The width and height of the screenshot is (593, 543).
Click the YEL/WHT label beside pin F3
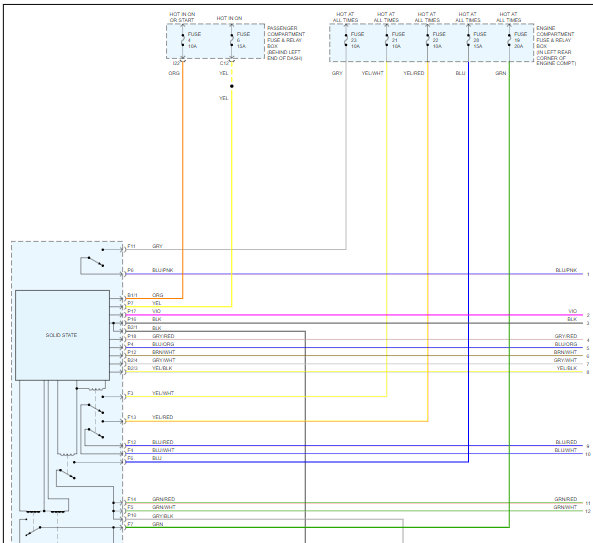pos(163,393)
